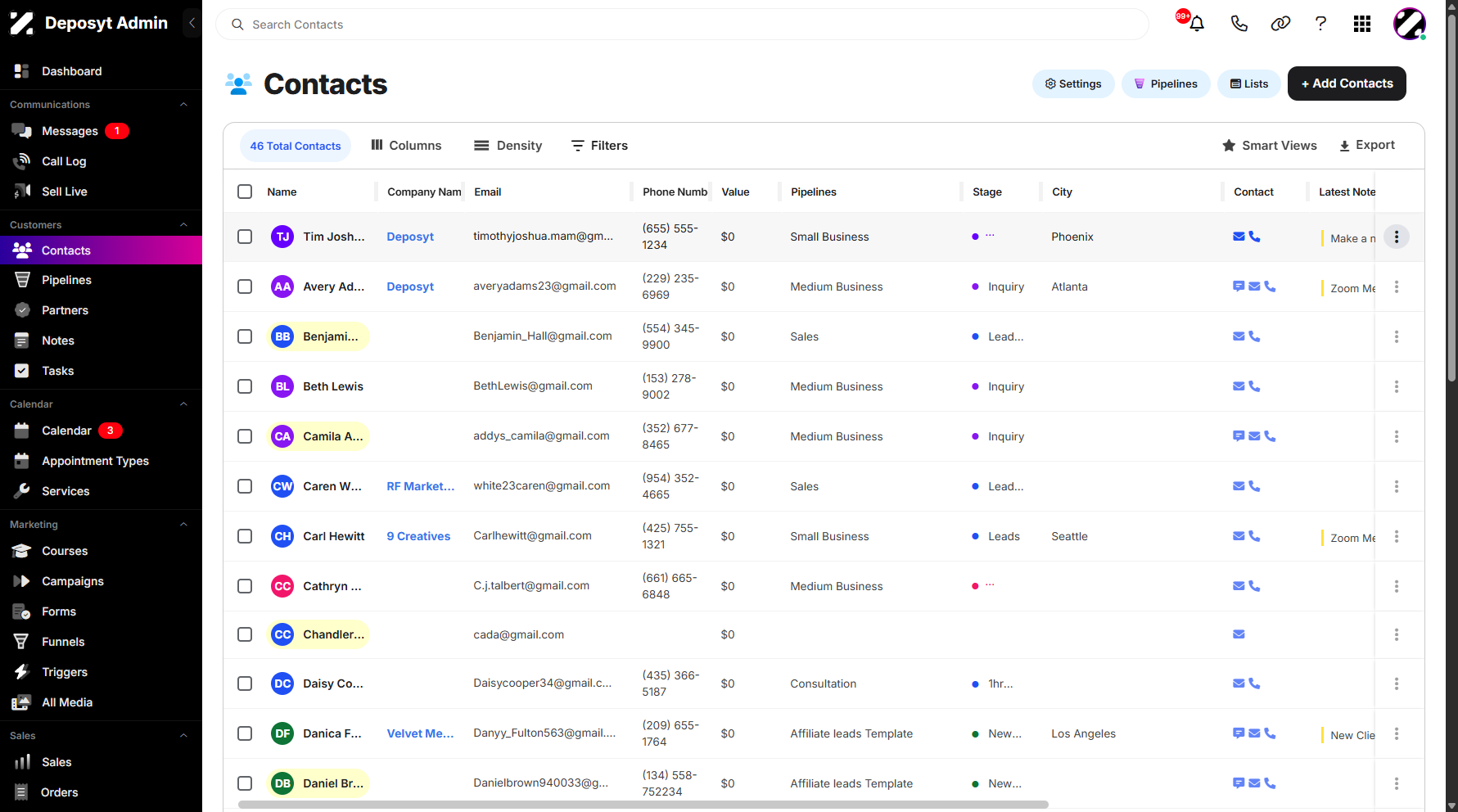Open the help question mark icon
1458x812 pixels.
(x=1320, y=24)
